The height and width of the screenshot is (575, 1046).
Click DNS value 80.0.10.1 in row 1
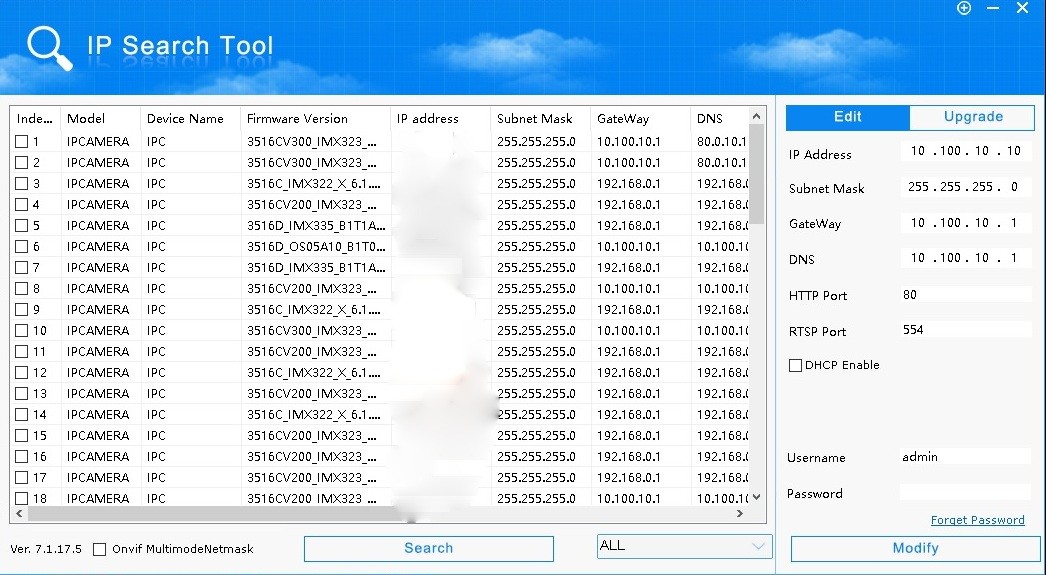[x=722, y=141]
